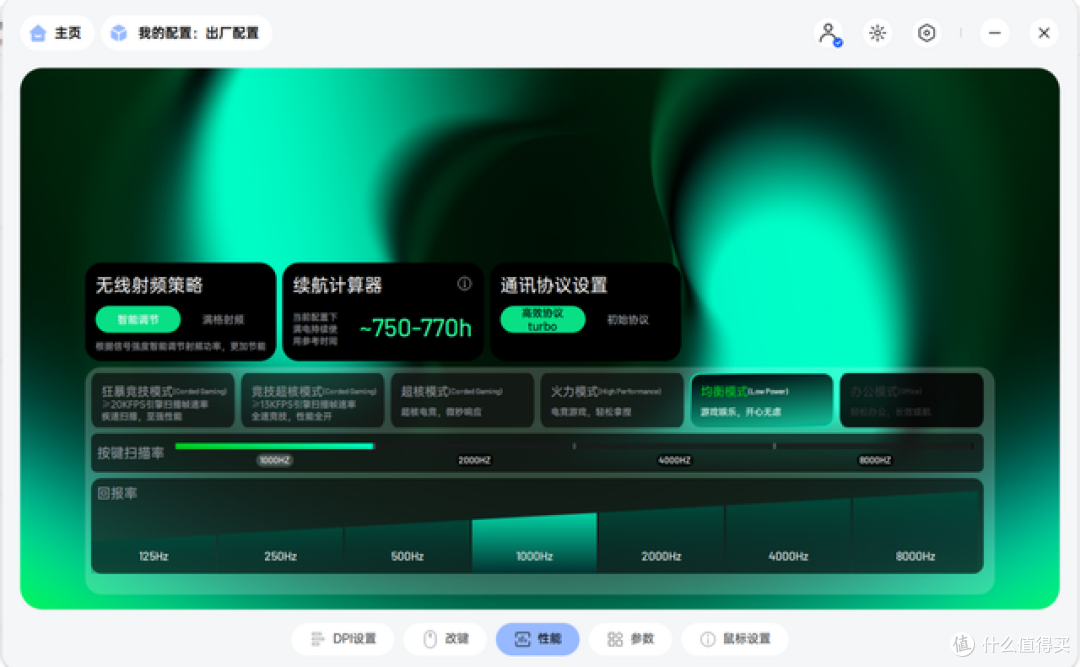Click the 无线射频策略 heading
The image size is (1080, 667).
[149, 285]
